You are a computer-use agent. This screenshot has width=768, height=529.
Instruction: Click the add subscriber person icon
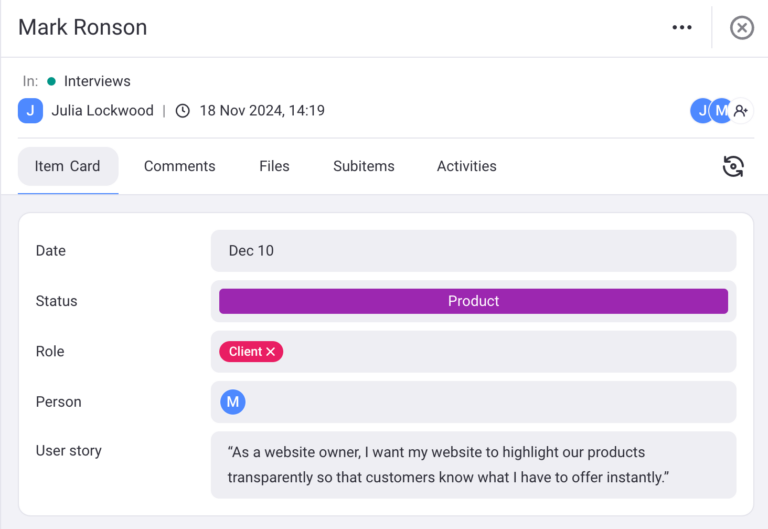coord(741,111)
